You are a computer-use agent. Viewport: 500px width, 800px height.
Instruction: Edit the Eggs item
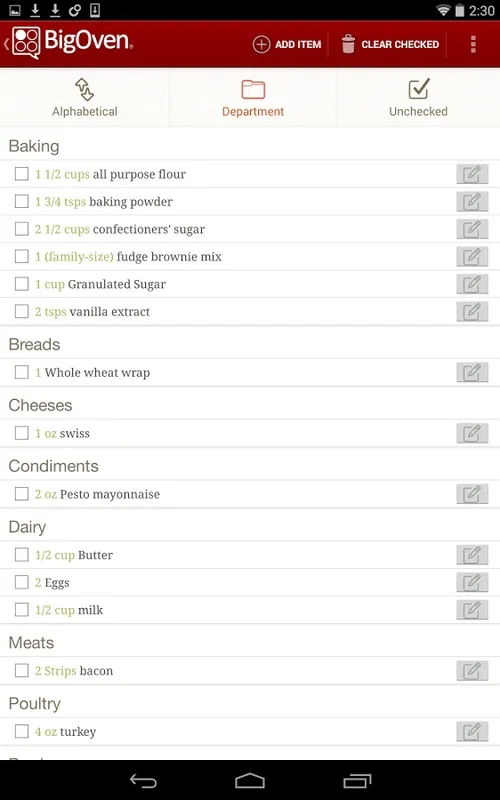(x=472, y=583)
